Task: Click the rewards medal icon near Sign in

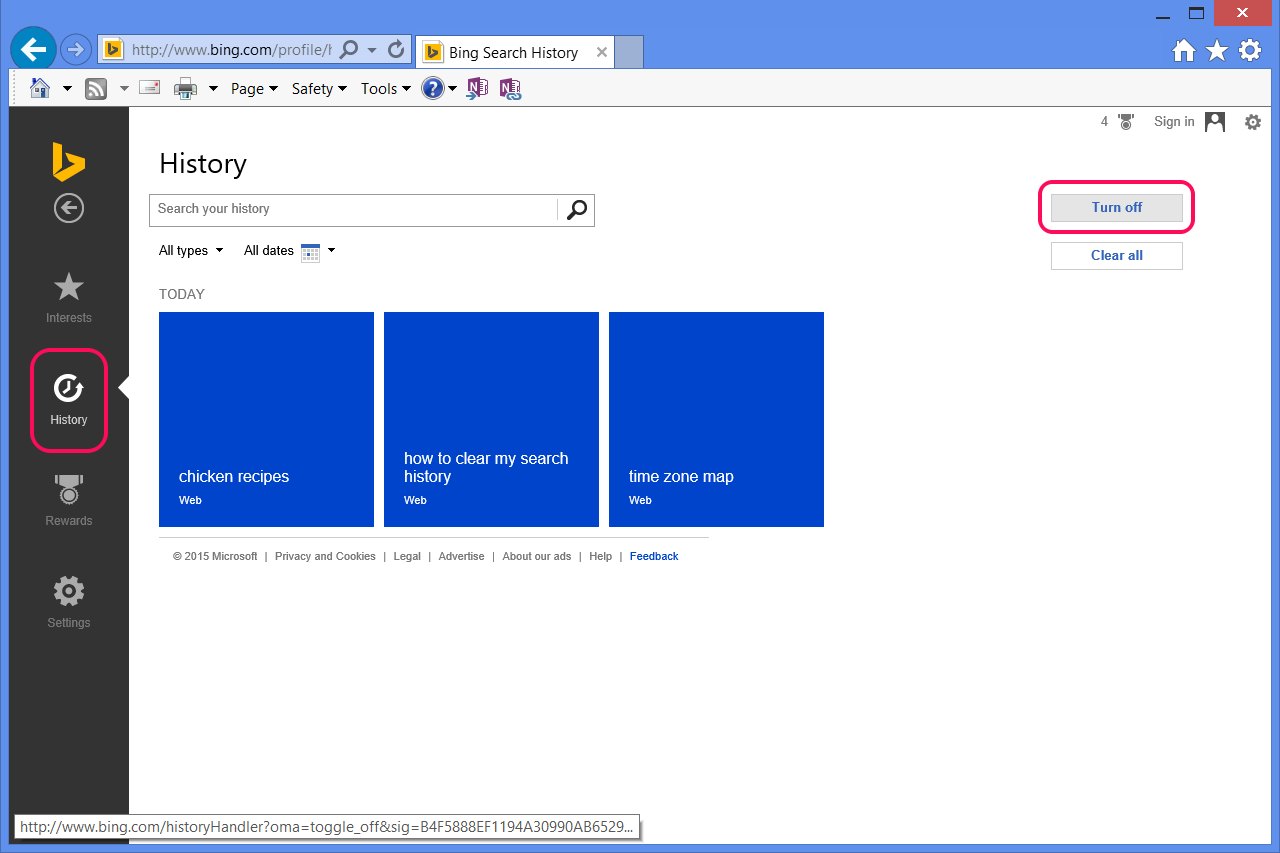Action: 1126,122
